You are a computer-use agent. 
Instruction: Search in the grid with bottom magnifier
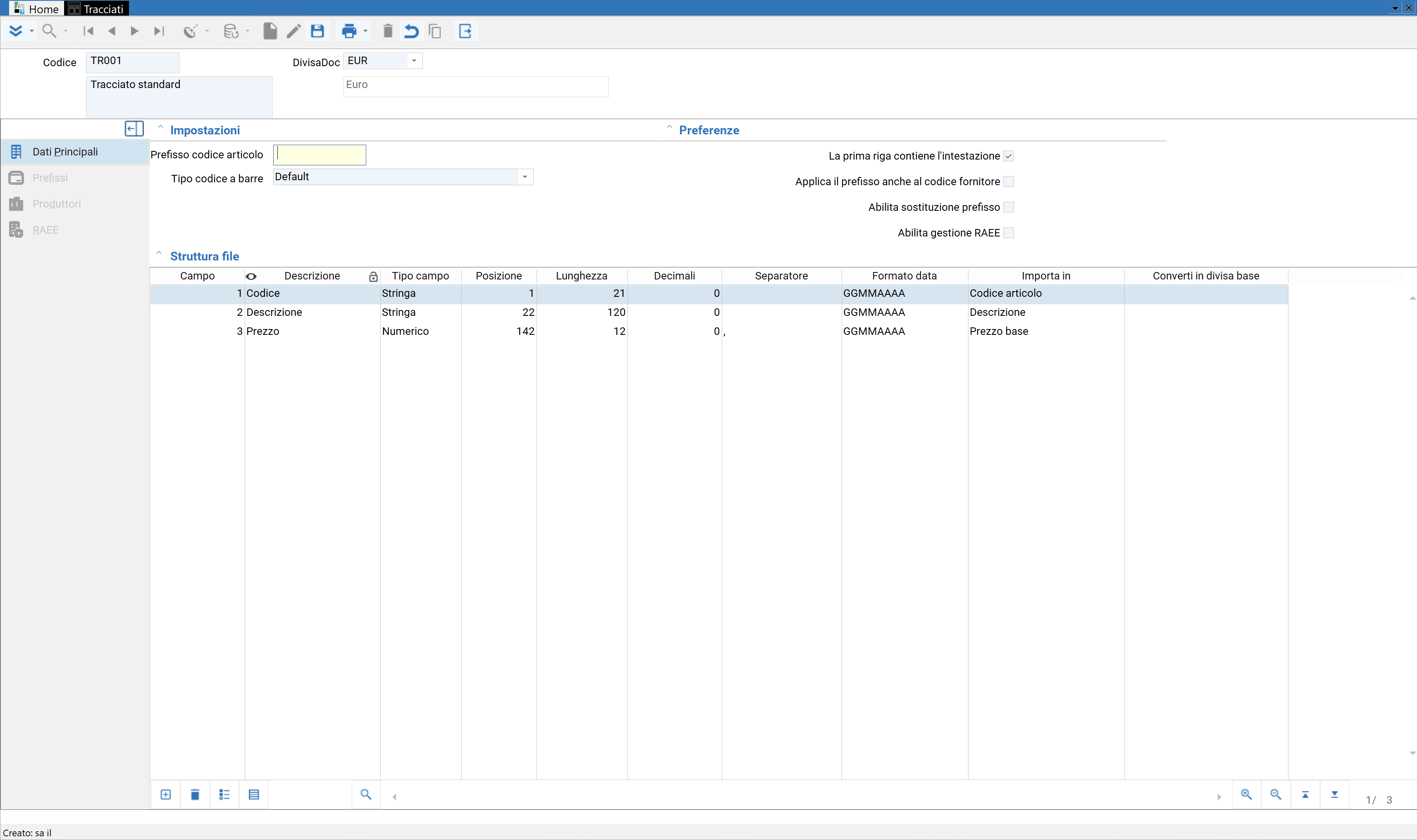[x=366, y=795]
